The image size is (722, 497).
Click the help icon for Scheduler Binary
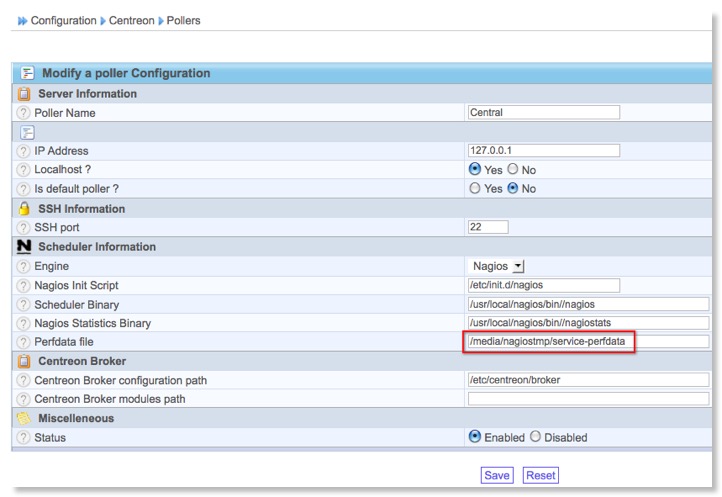coord(24,304)
